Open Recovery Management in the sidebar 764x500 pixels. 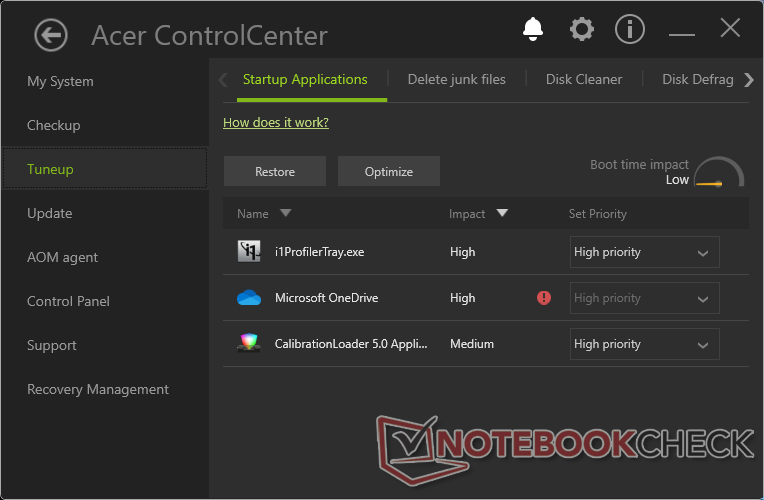pyautogui.click(x=98, y=389)
